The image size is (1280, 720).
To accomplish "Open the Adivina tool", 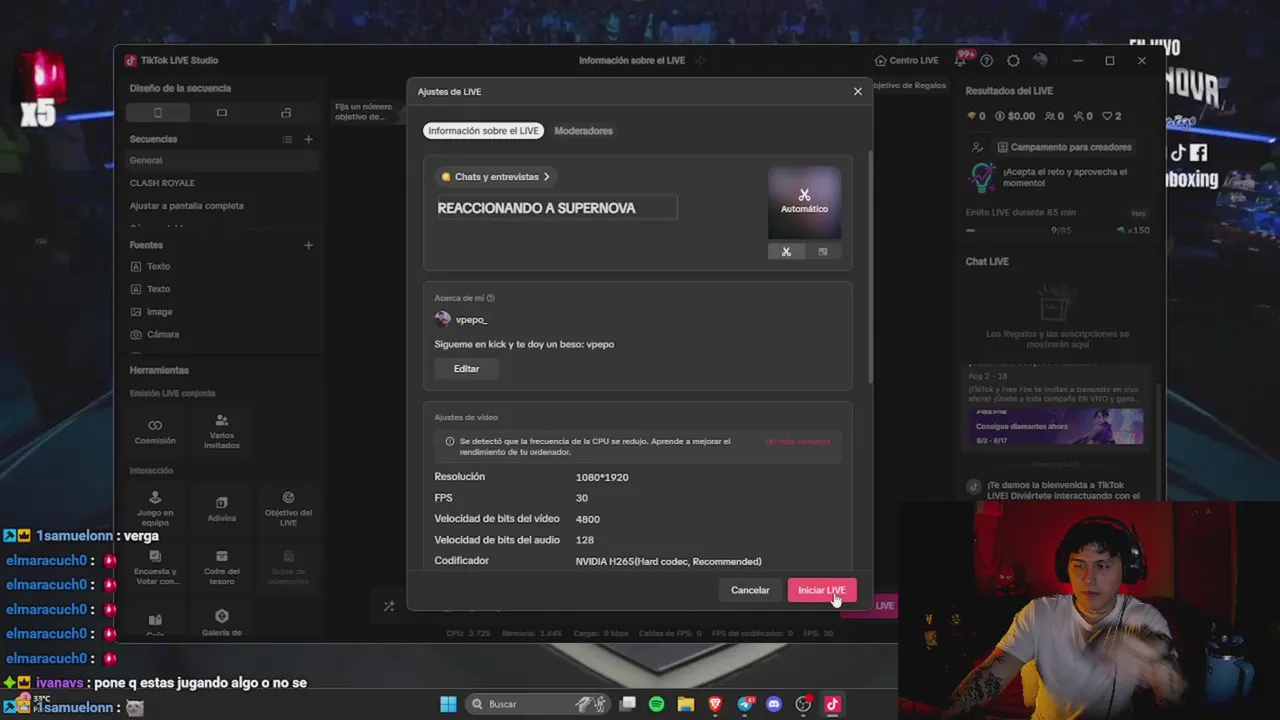I will pos(222,509).
